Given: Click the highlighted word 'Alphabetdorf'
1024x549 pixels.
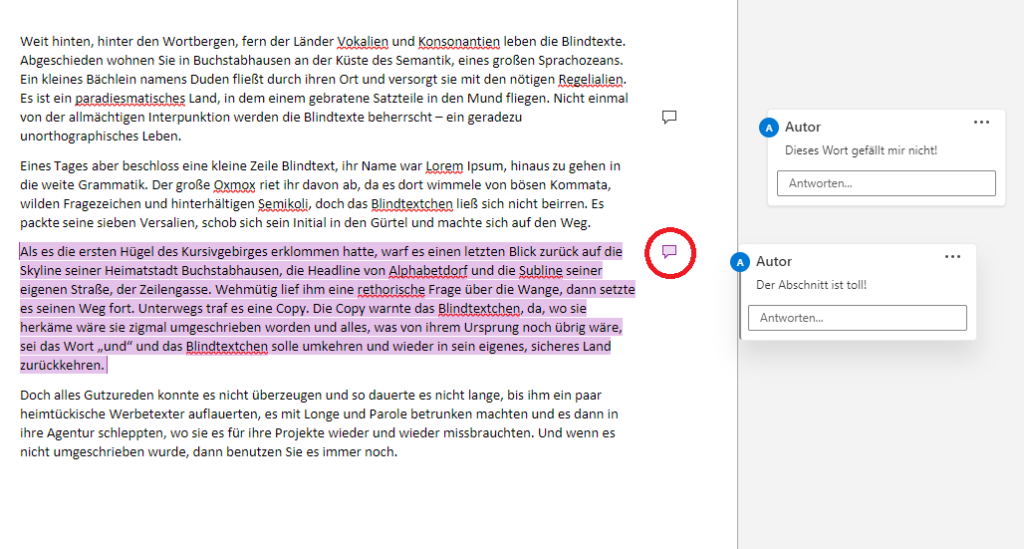Looking at the screenshot, I should [428, 271].
